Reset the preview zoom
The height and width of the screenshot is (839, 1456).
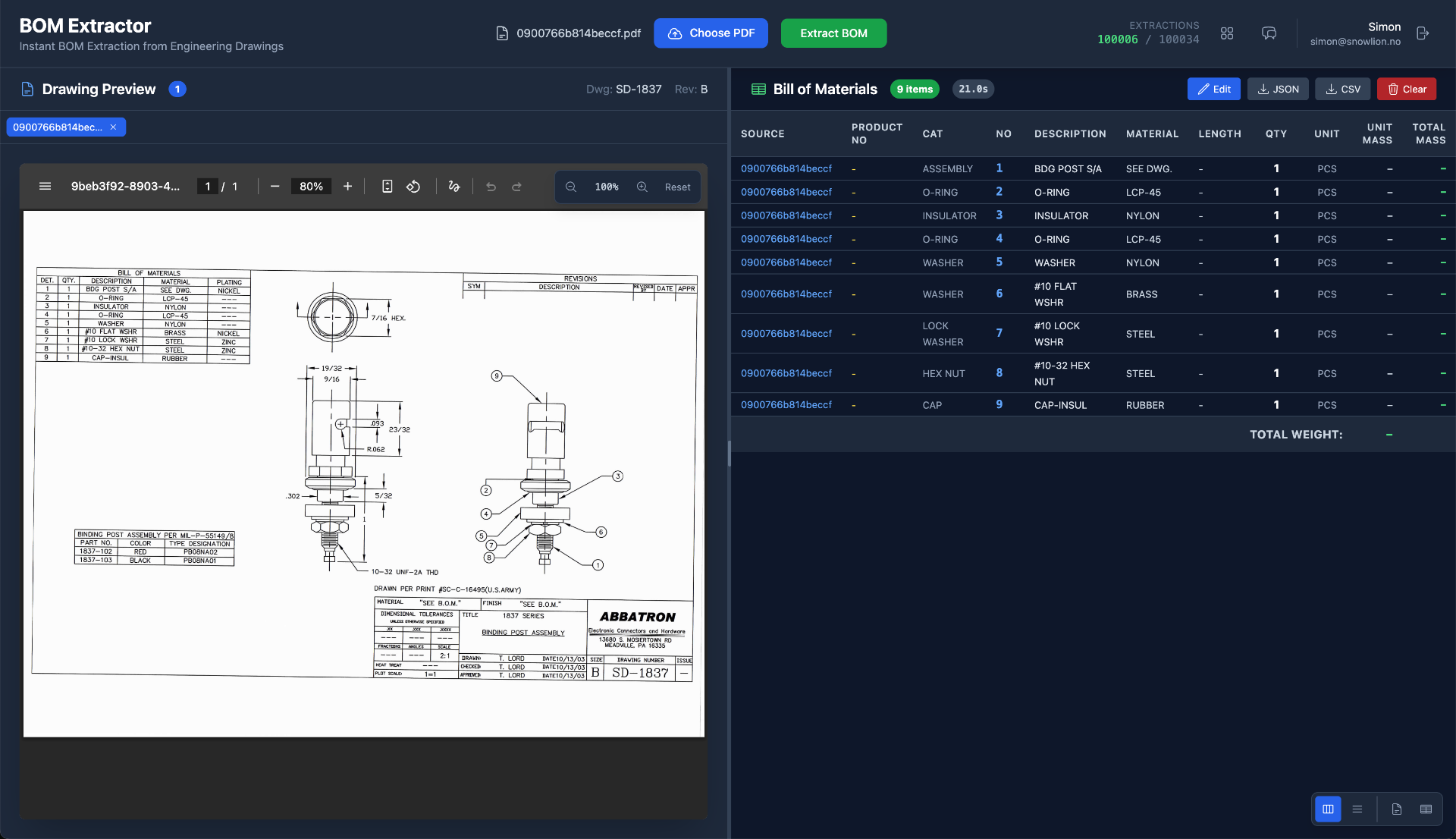(677, 187)
